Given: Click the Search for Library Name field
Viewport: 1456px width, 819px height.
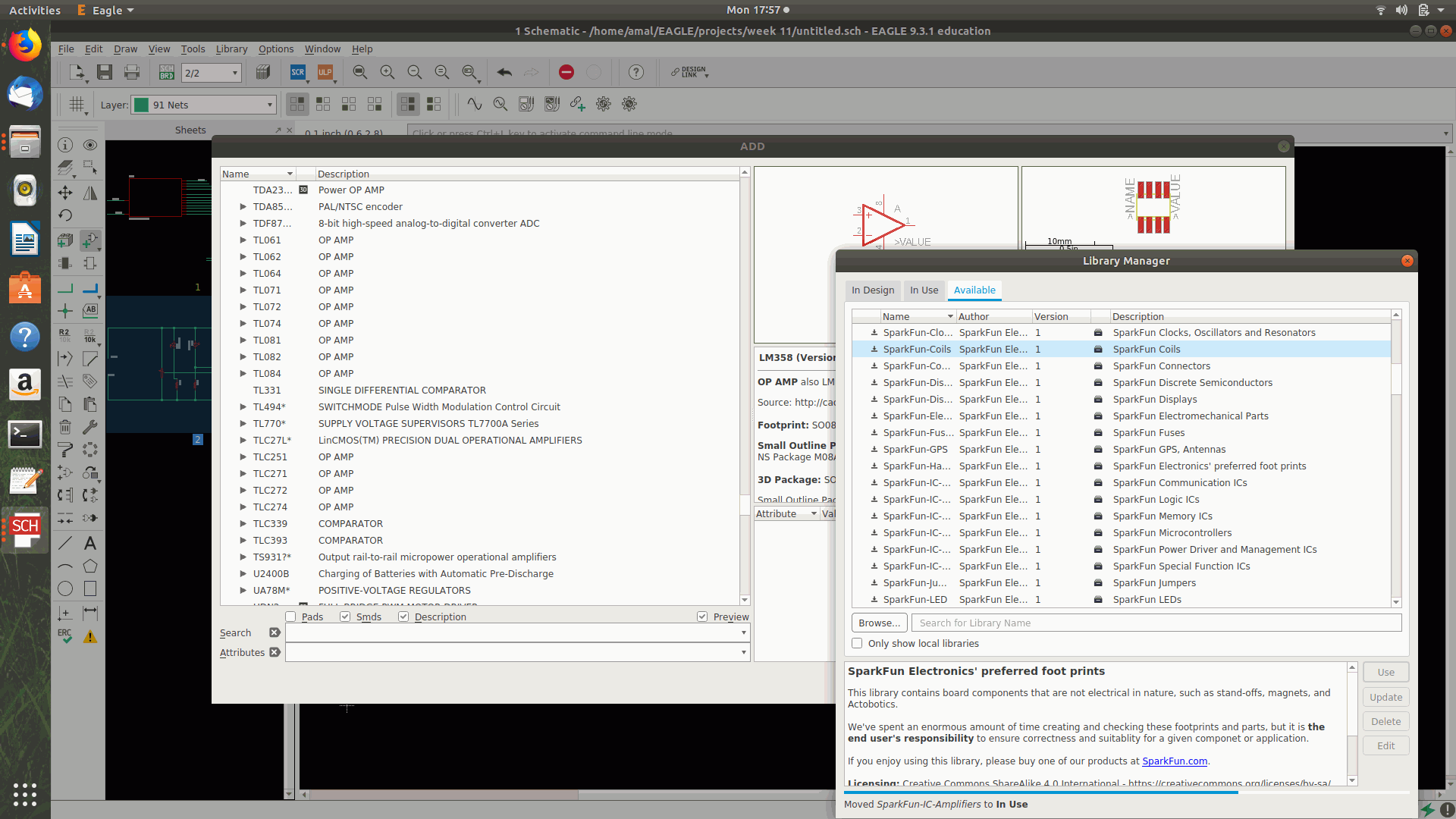Looking at the screenshot, I should click(x=1156, y=623).
